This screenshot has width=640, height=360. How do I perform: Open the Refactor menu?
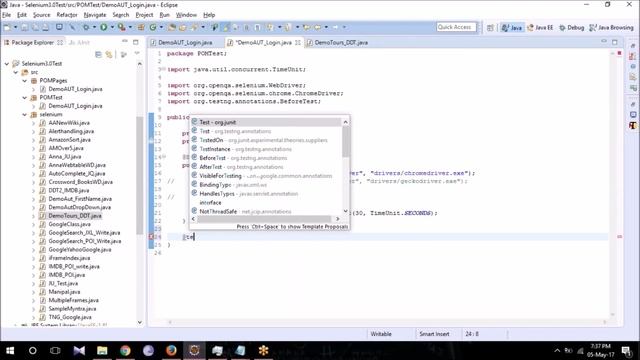[x=67, y=15]
